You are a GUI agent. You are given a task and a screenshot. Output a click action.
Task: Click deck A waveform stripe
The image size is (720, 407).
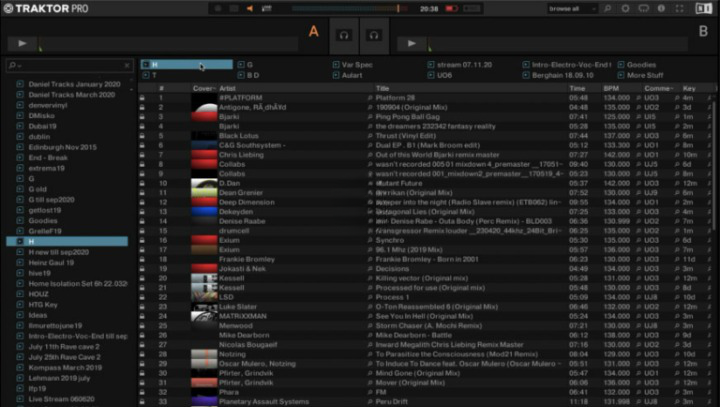(169, 45)
